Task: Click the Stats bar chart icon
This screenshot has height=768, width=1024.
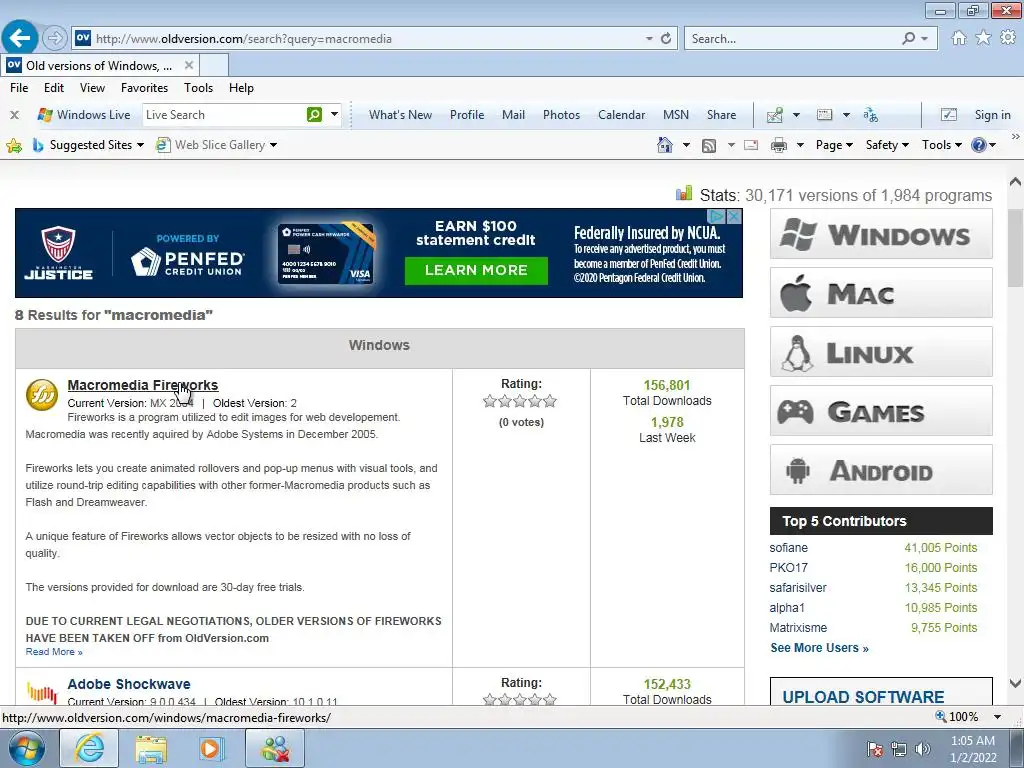Action: pos(684,193)
